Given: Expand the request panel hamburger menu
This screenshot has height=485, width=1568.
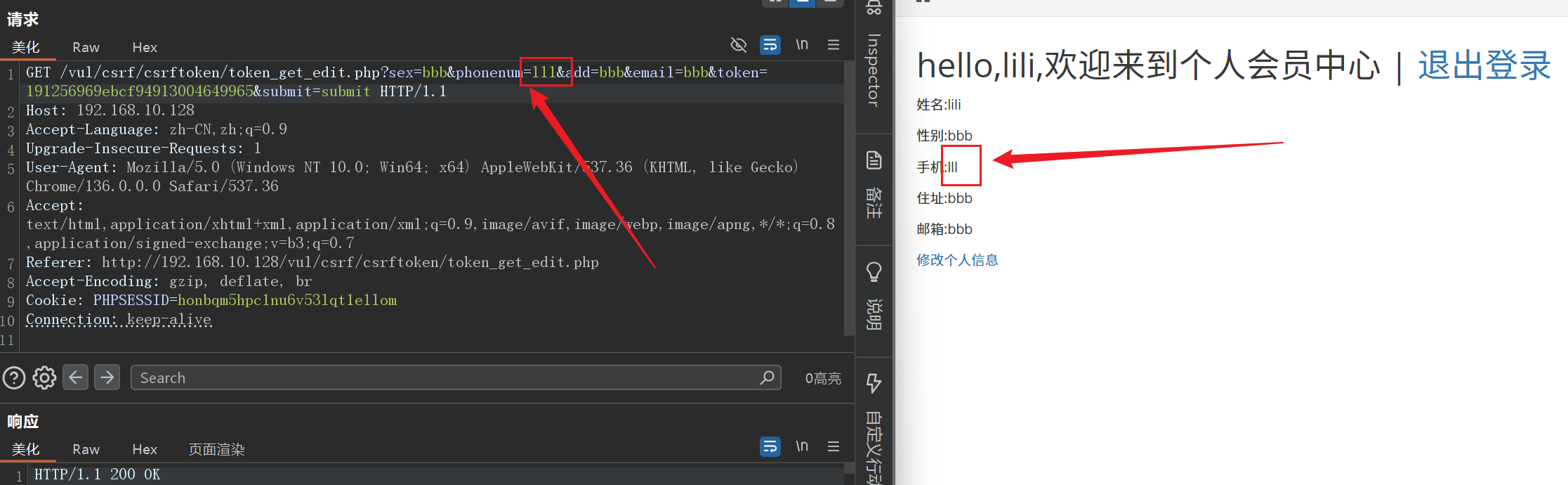Looking at the screenshot, I should click(834, 45).
